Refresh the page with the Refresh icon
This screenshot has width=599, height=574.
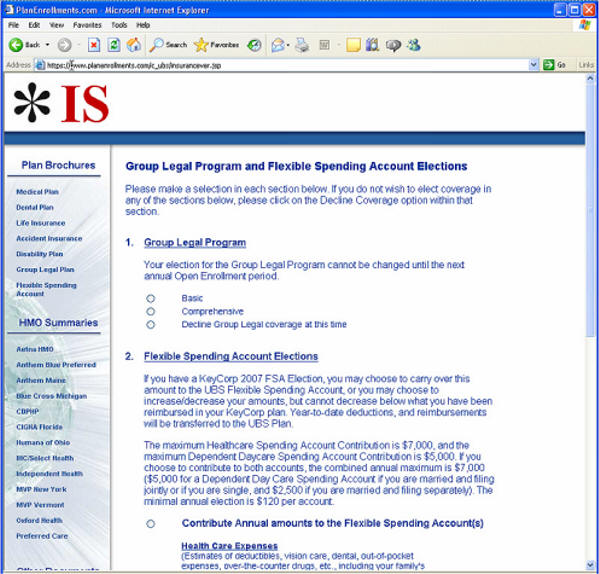(x=113, y=45)
